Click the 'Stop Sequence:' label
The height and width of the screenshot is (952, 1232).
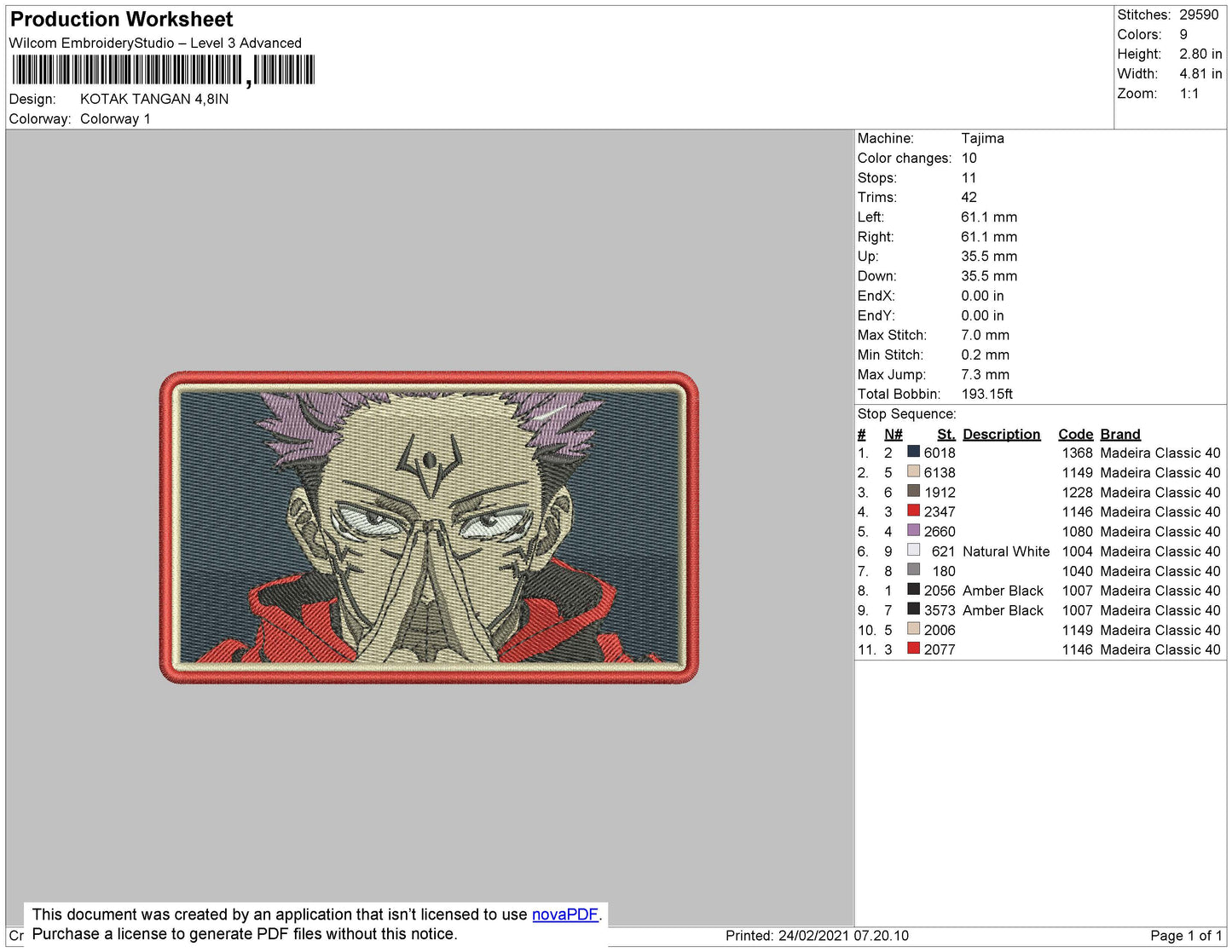(906, 414)
